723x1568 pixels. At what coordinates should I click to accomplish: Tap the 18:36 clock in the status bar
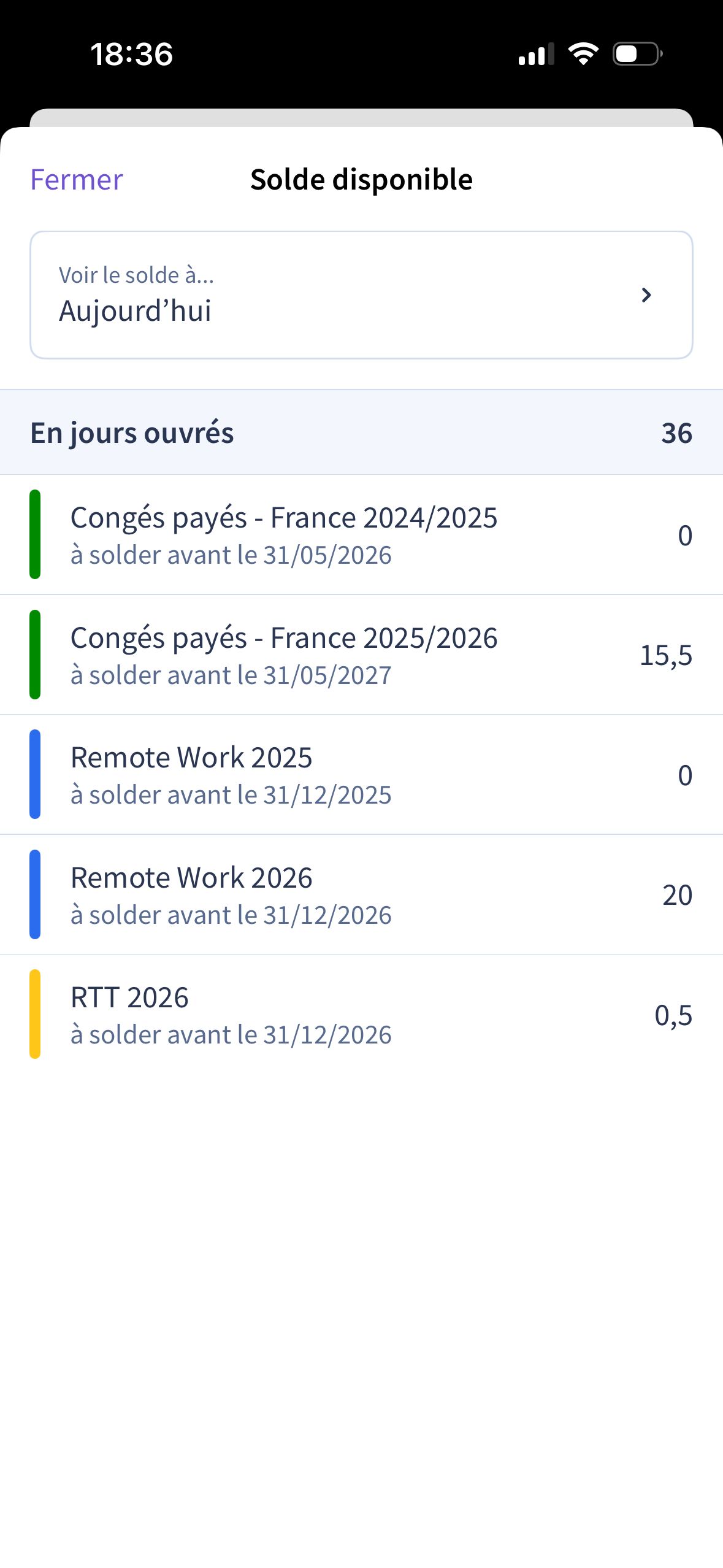[132, 54]
